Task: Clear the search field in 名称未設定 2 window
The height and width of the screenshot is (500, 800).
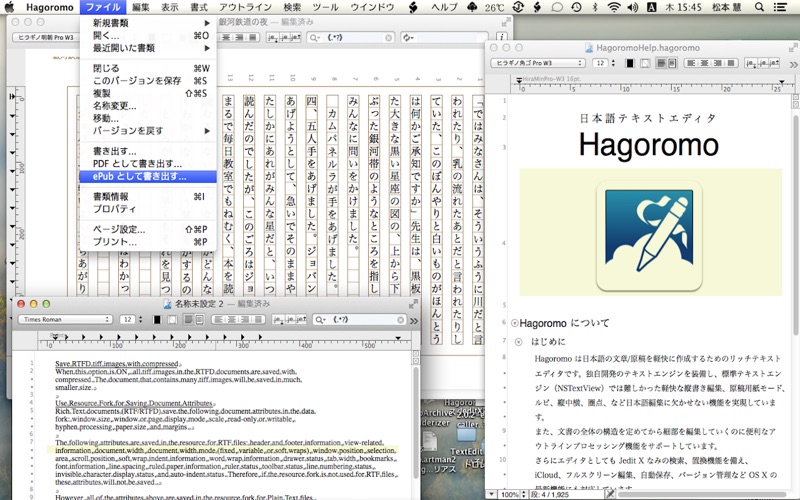Action: point(401,320)
